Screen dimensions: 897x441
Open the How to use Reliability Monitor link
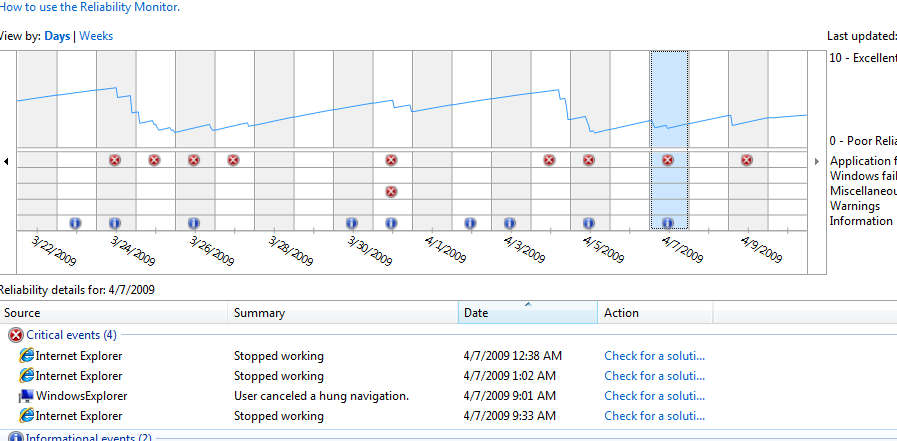tap(90, 7)
